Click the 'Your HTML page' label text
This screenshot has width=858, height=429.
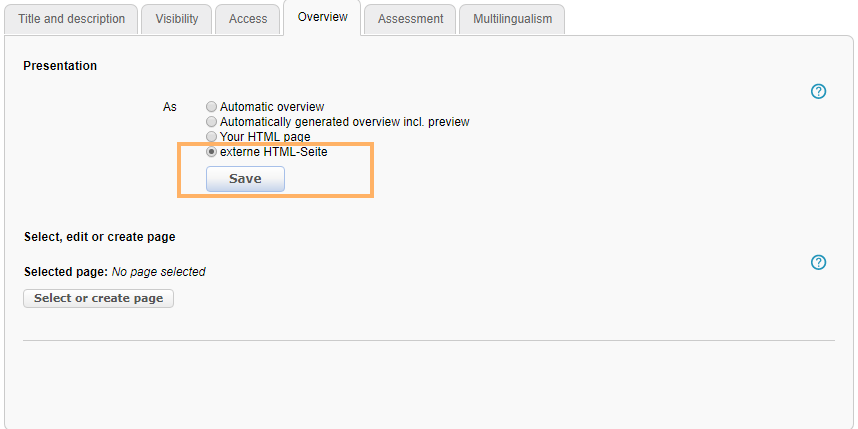coord(265,137)
